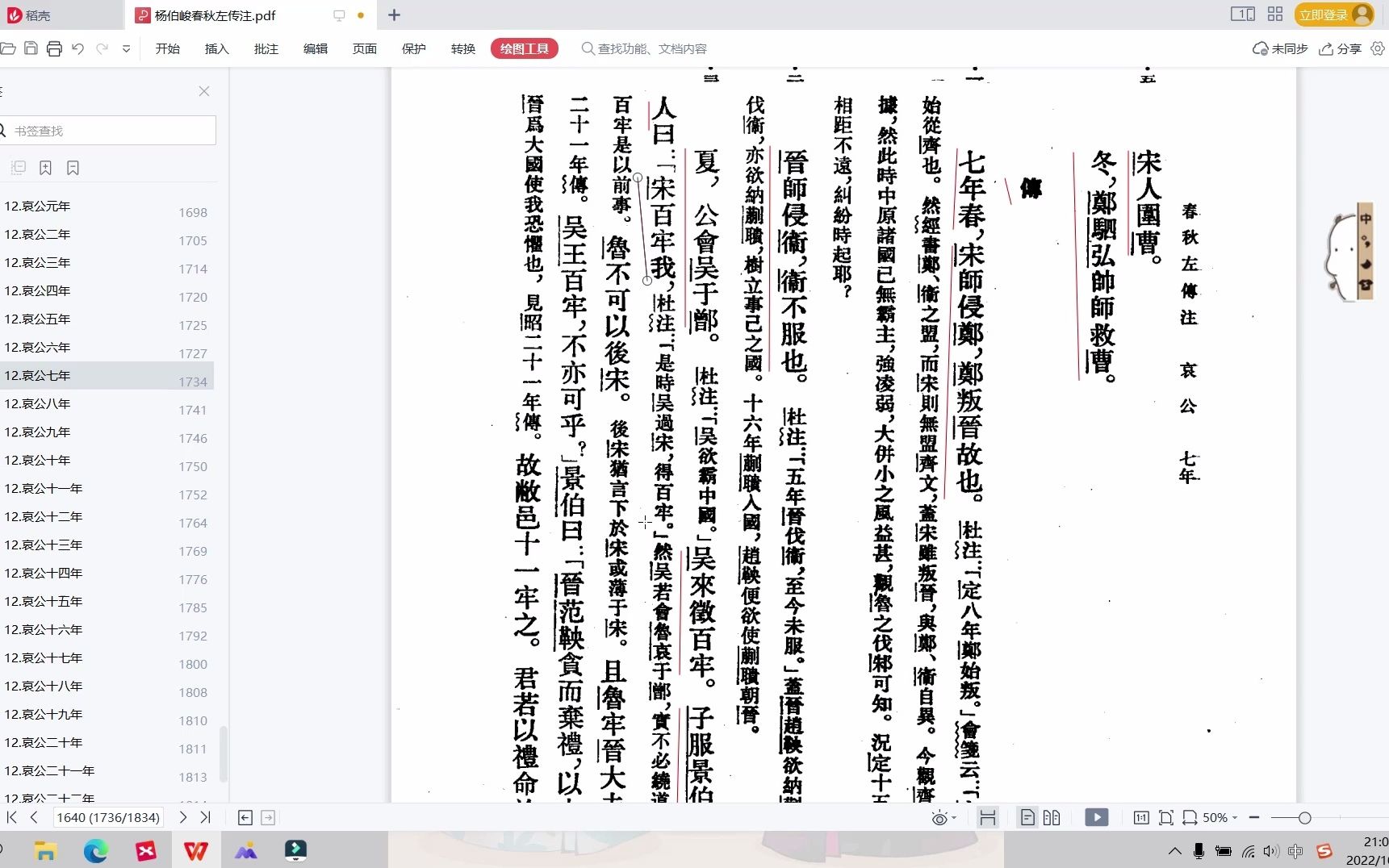Open the eye protection mode dropdown
The height and width of the screenshot is (868, 1389).
point(943,818)
